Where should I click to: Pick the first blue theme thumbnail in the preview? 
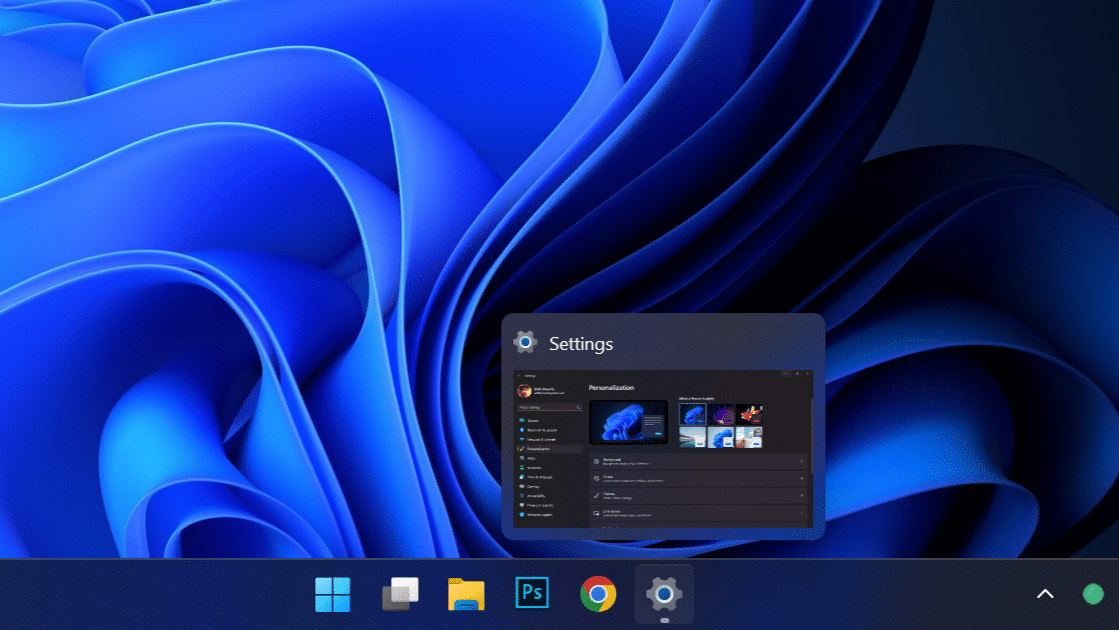[x=692, y=414]
